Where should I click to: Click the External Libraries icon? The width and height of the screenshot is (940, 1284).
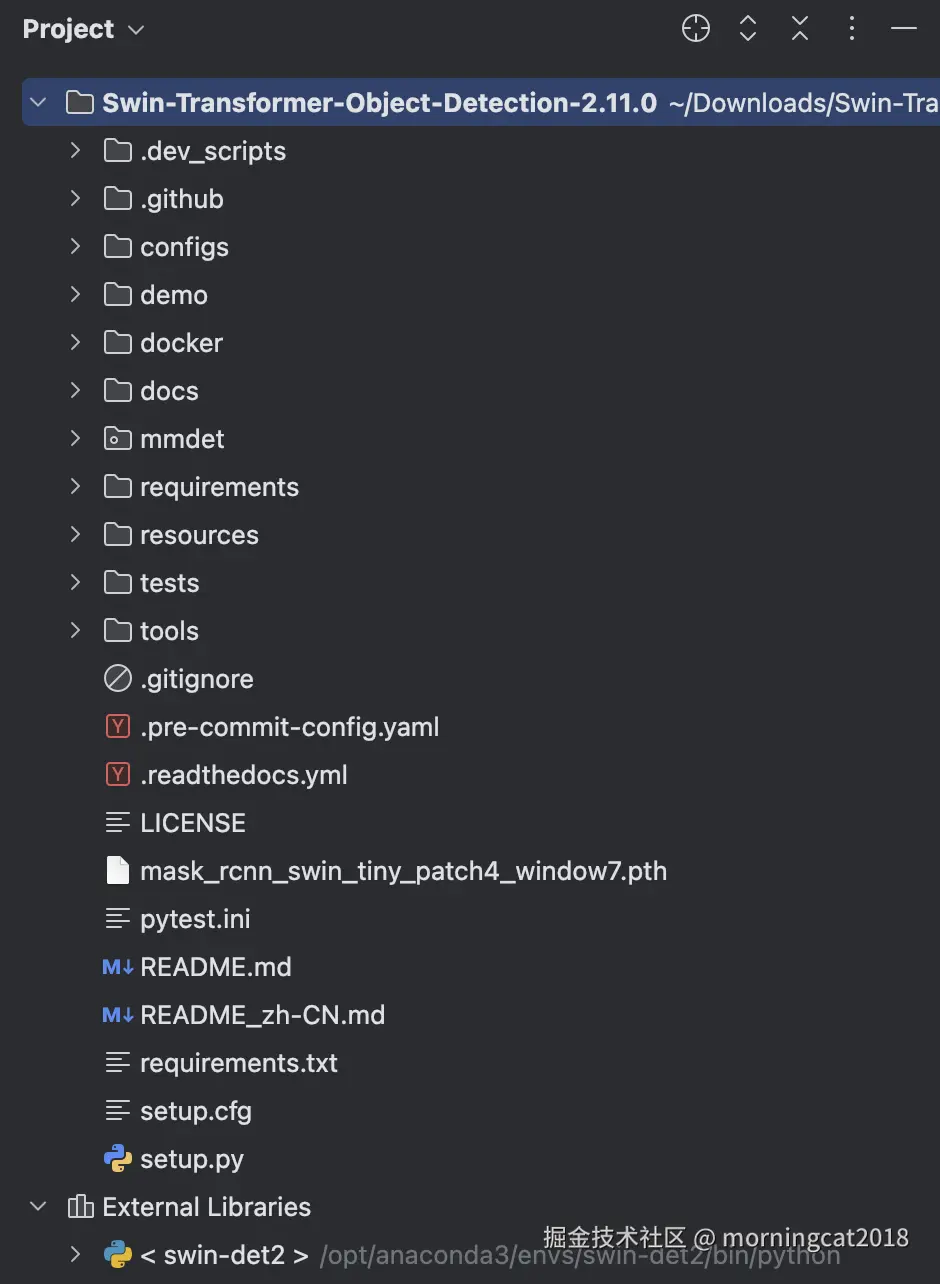click(x=80, y=1207)
